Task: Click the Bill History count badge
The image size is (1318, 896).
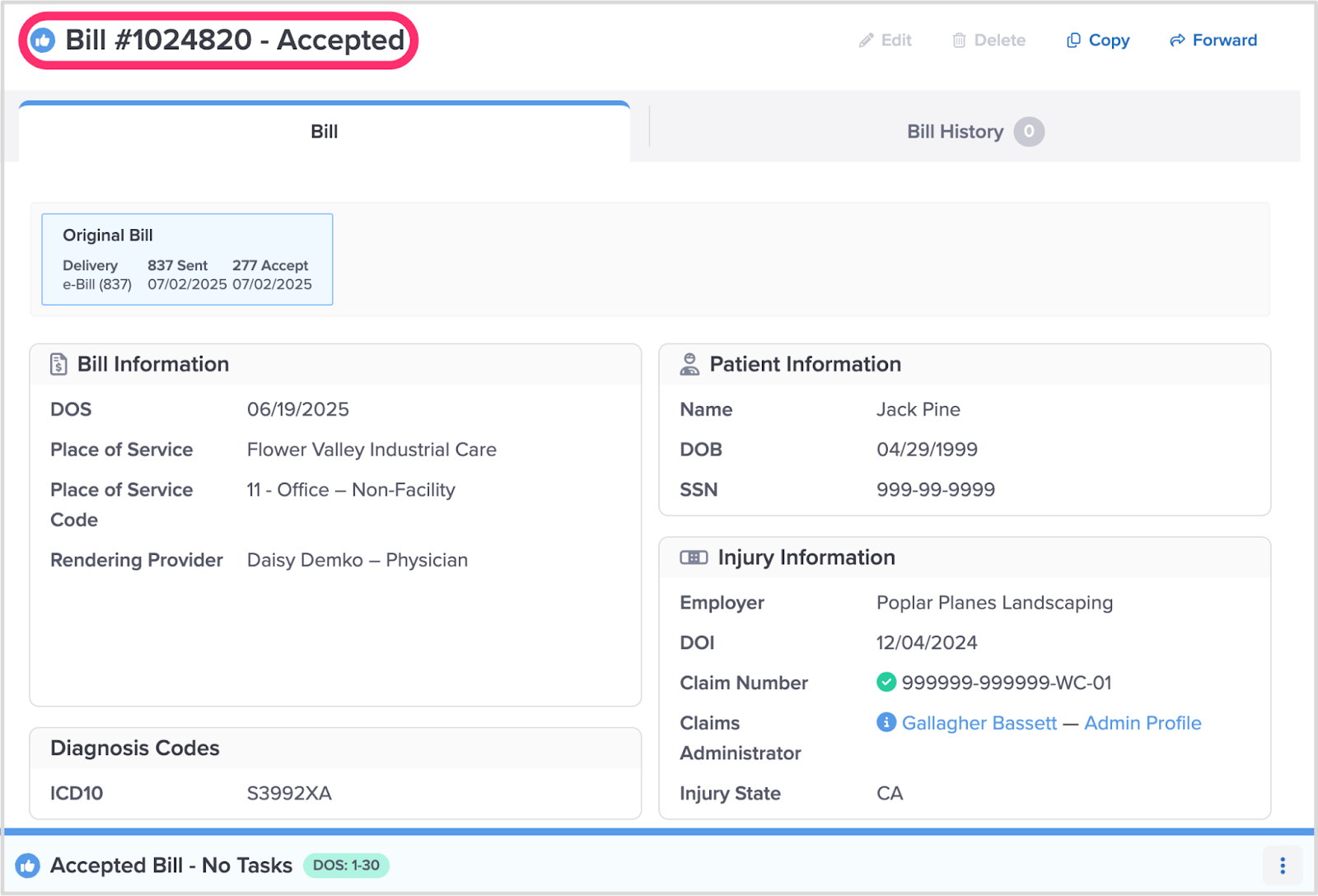Action: coord(1029,132)
